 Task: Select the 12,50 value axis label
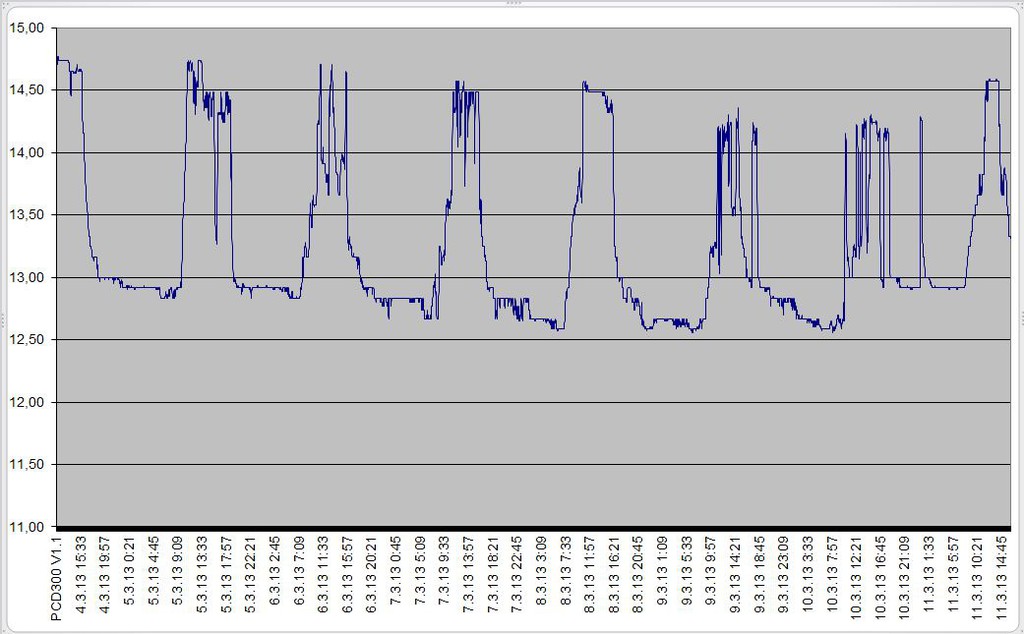tap(27, 340)
